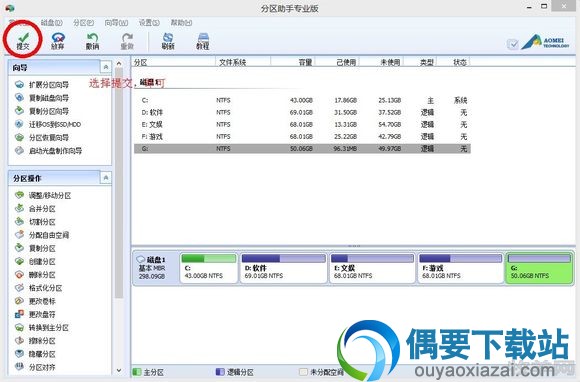
Task: Select 切割分区 operation
Action: click(35, 222)
